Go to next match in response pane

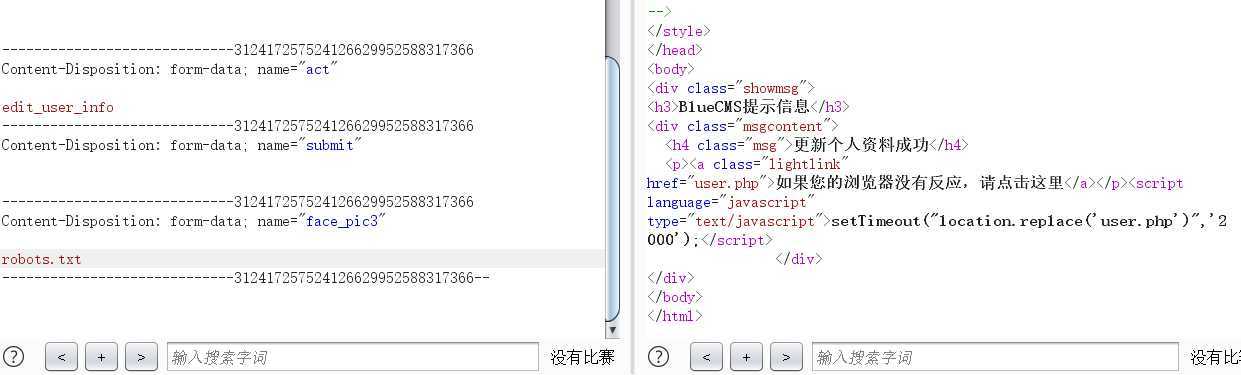pyautogui.click(x=786, y=357)
